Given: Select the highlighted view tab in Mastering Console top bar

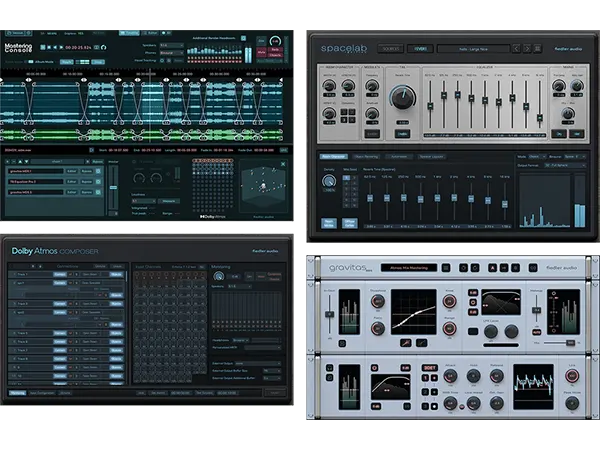Looking at the screenshot, I should point(129,33).
